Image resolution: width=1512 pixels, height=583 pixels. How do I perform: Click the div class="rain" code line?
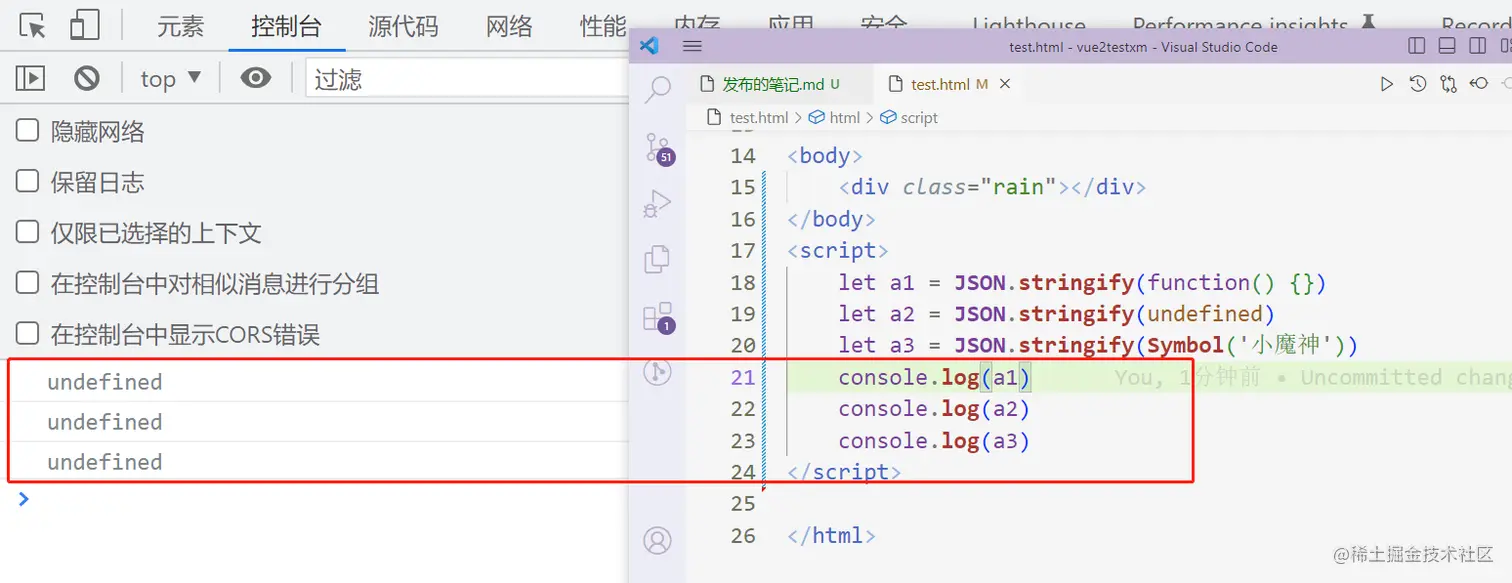pyautogui.click(x=992, y=186)
